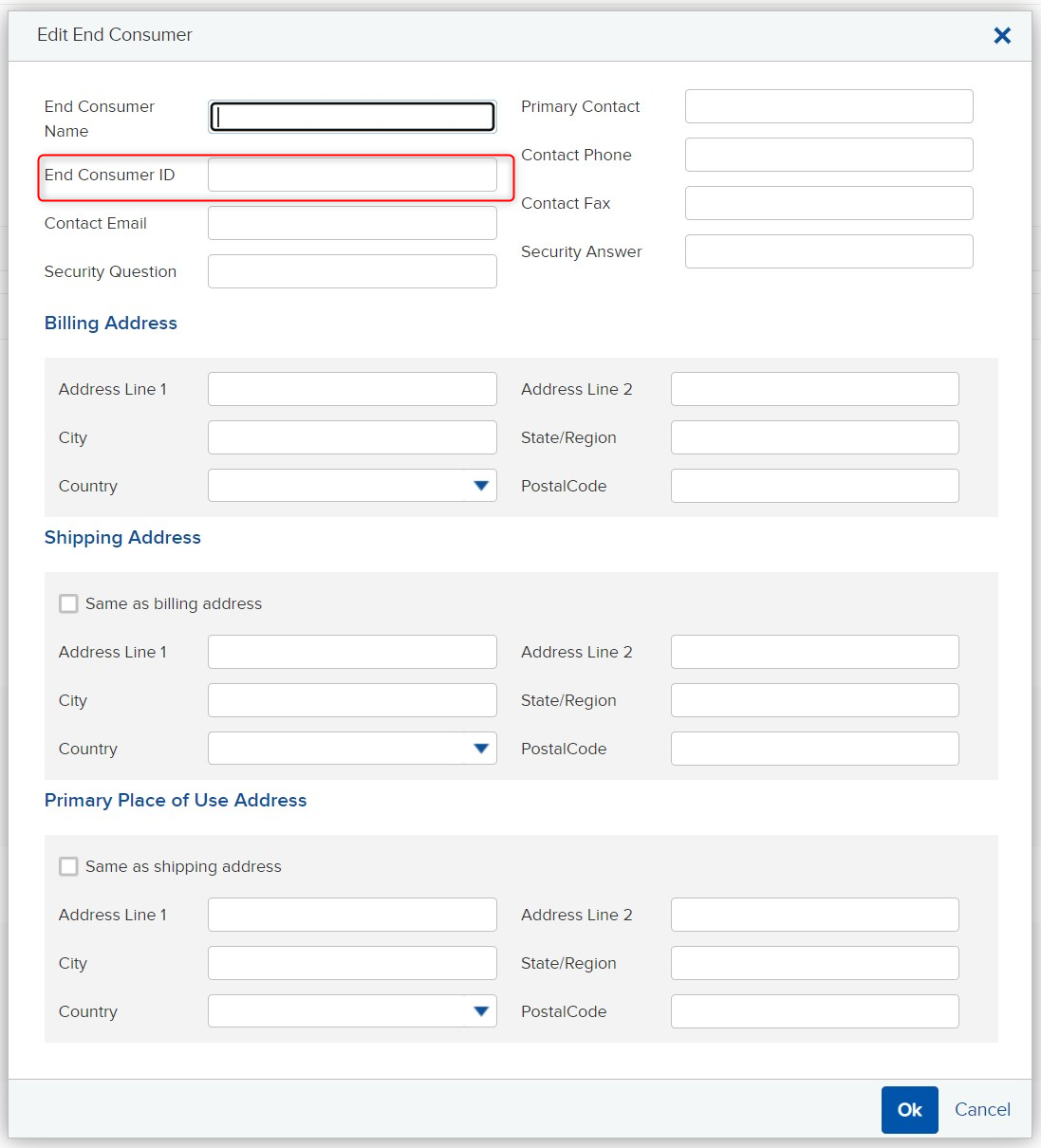Click Primary Place of Use State/Region field
This screenshot has height=1148, width=1041.
[x=815, y=963]
